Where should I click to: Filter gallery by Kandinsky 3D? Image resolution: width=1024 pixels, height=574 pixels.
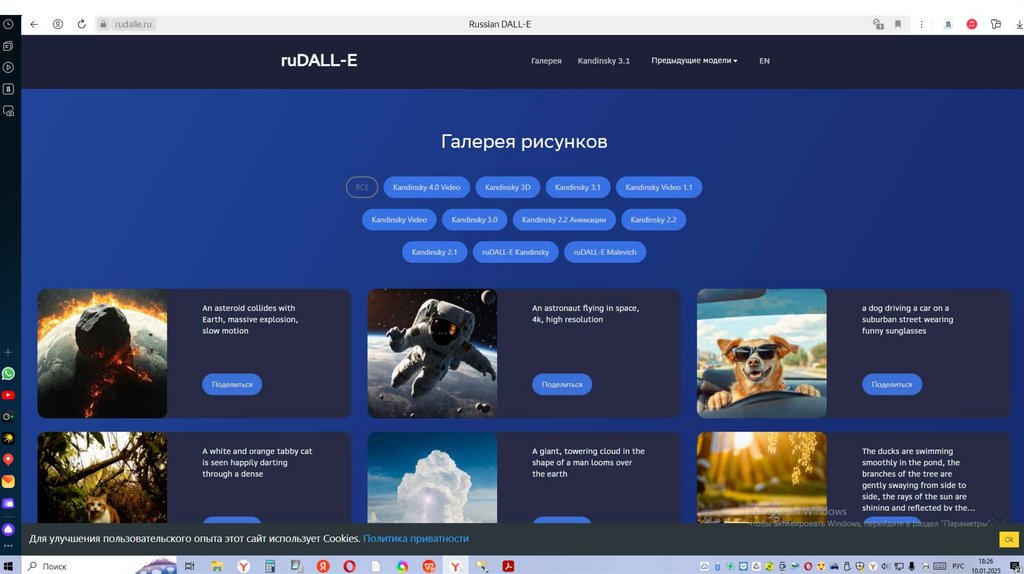coord(507,187)
